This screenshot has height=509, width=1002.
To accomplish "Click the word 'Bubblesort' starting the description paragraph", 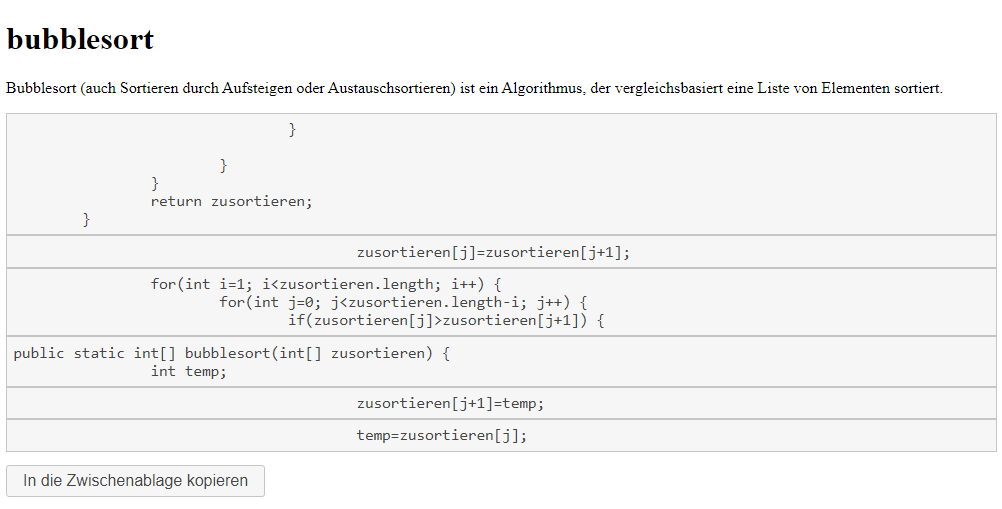I will (42, 88).
